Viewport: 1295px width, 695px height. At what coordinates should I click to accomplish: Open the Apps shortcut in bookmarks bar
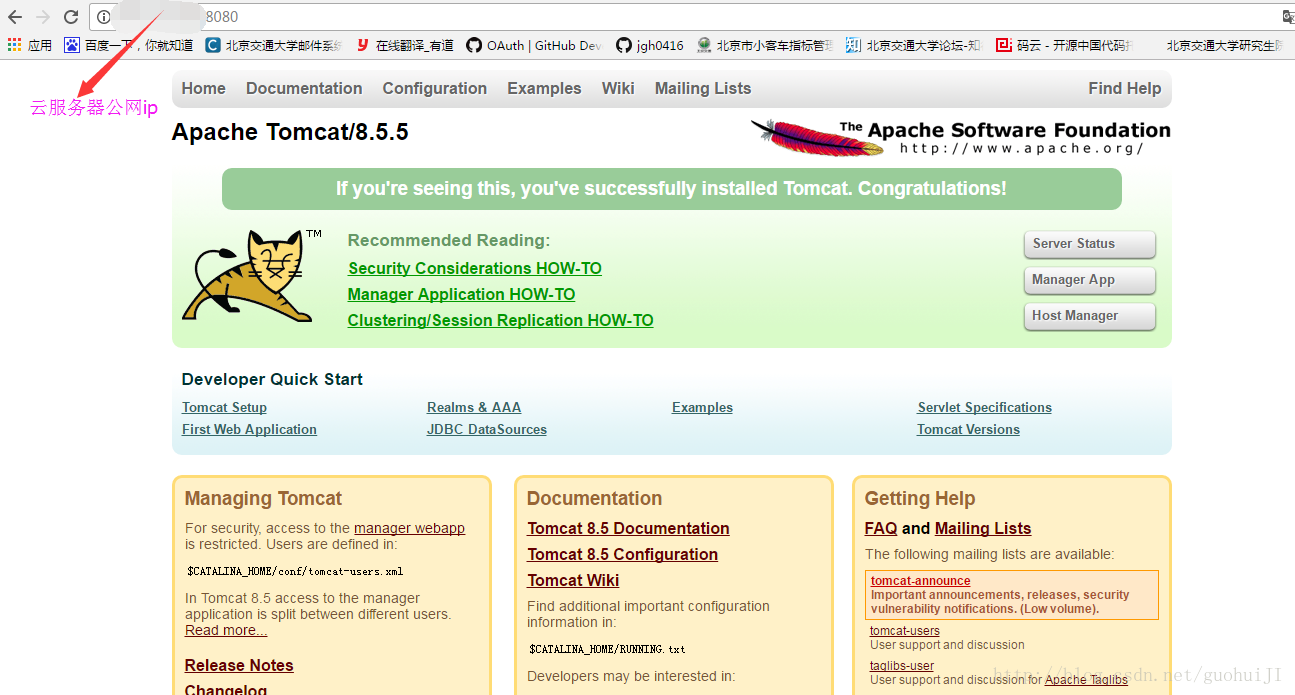[x=30, y=45]
